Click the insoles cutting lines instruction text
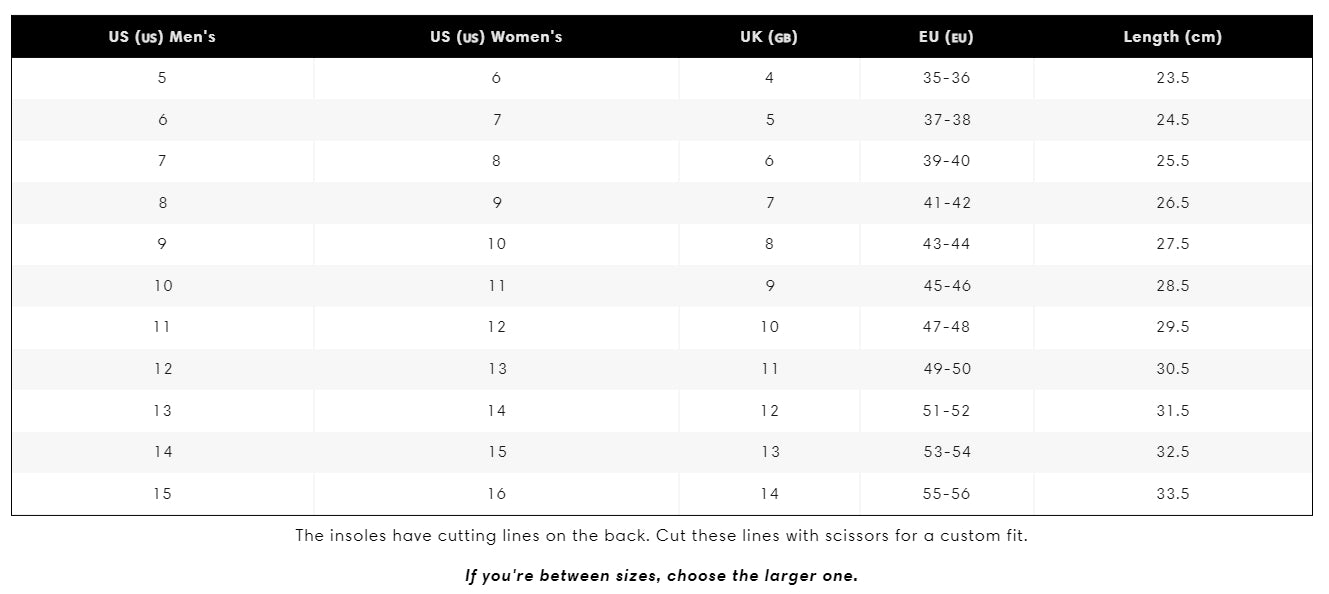1329x594 pixels. pyautogui.click(x=661, y=536)
